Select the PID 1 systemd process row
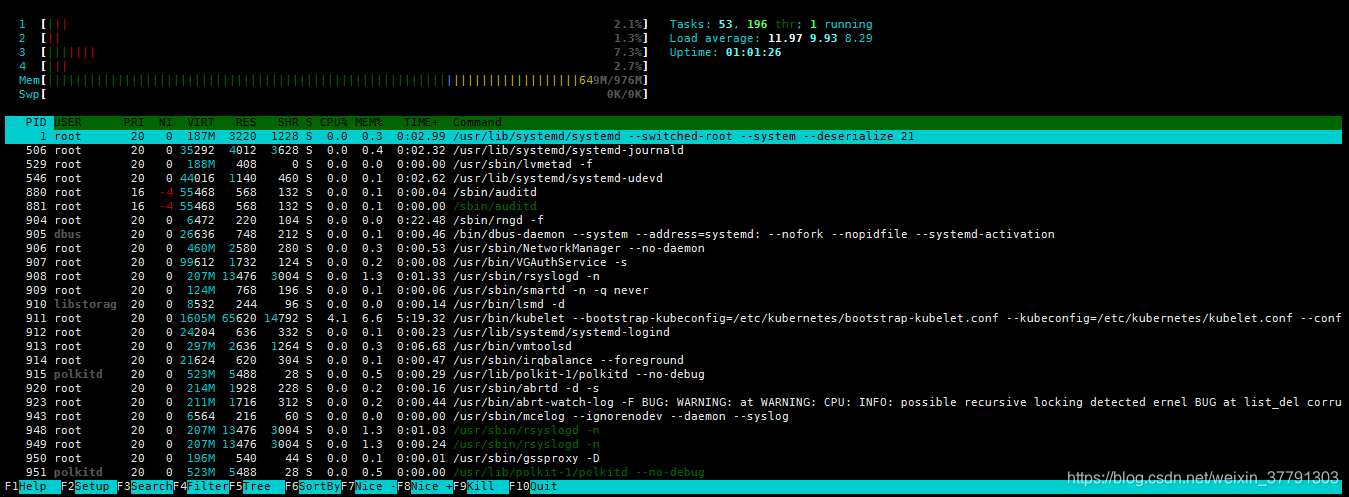The image size is (1349, 497). click(x=674, y=136)
